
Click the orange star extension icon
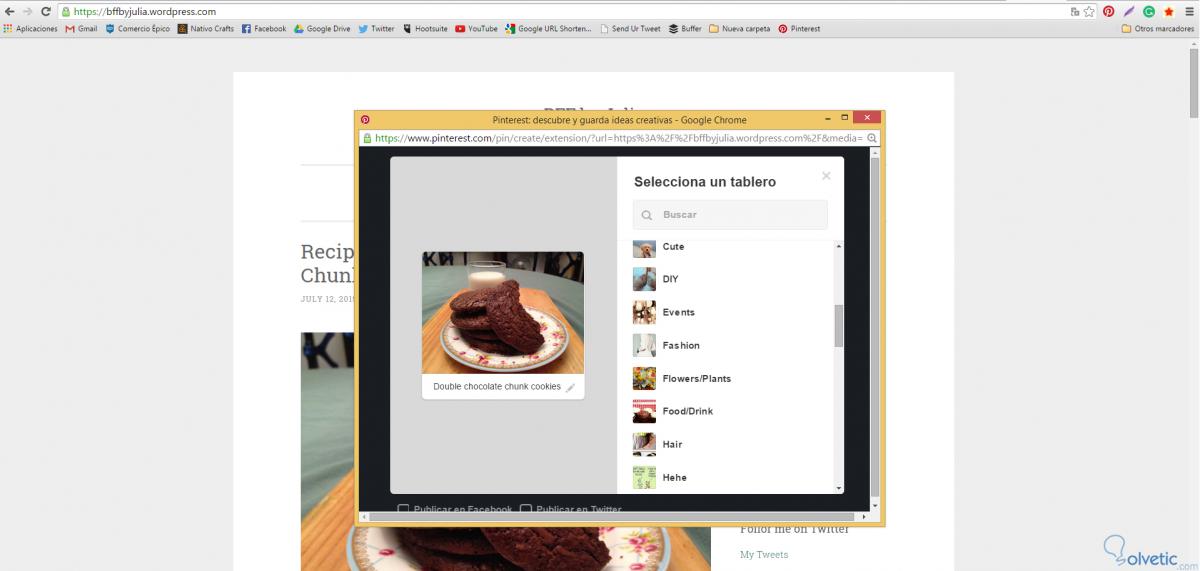pos(1169,12)
